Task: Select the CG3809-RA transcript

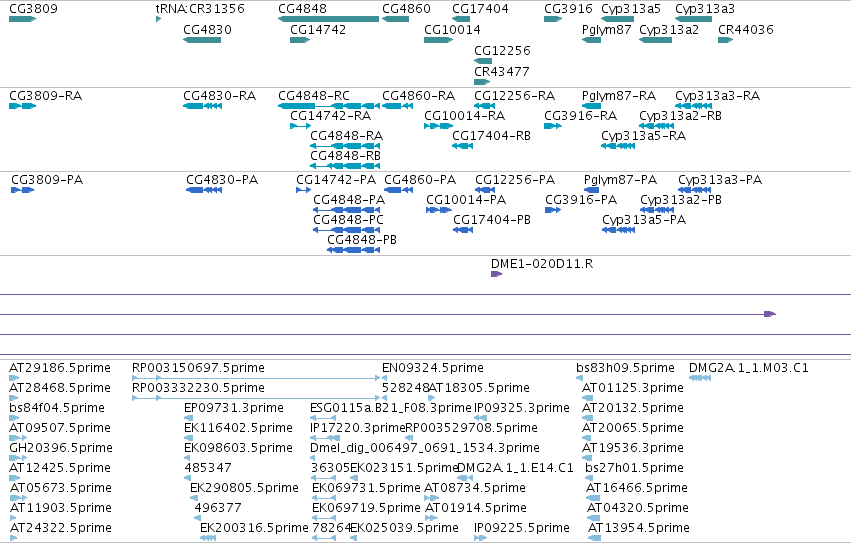Action: (22, 106)
